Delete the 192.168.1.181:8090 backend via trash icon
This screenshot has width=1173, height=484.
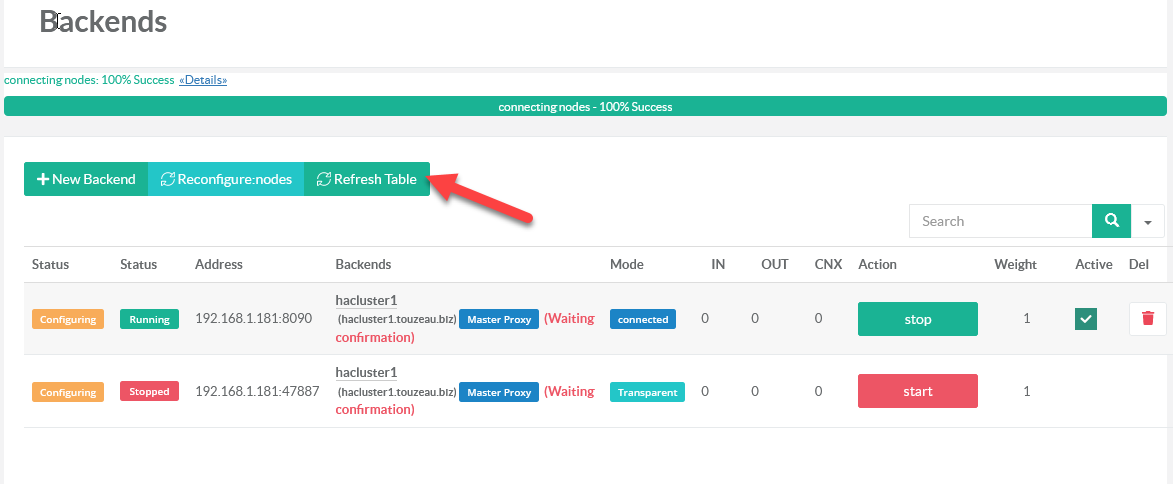[1147, 319]
